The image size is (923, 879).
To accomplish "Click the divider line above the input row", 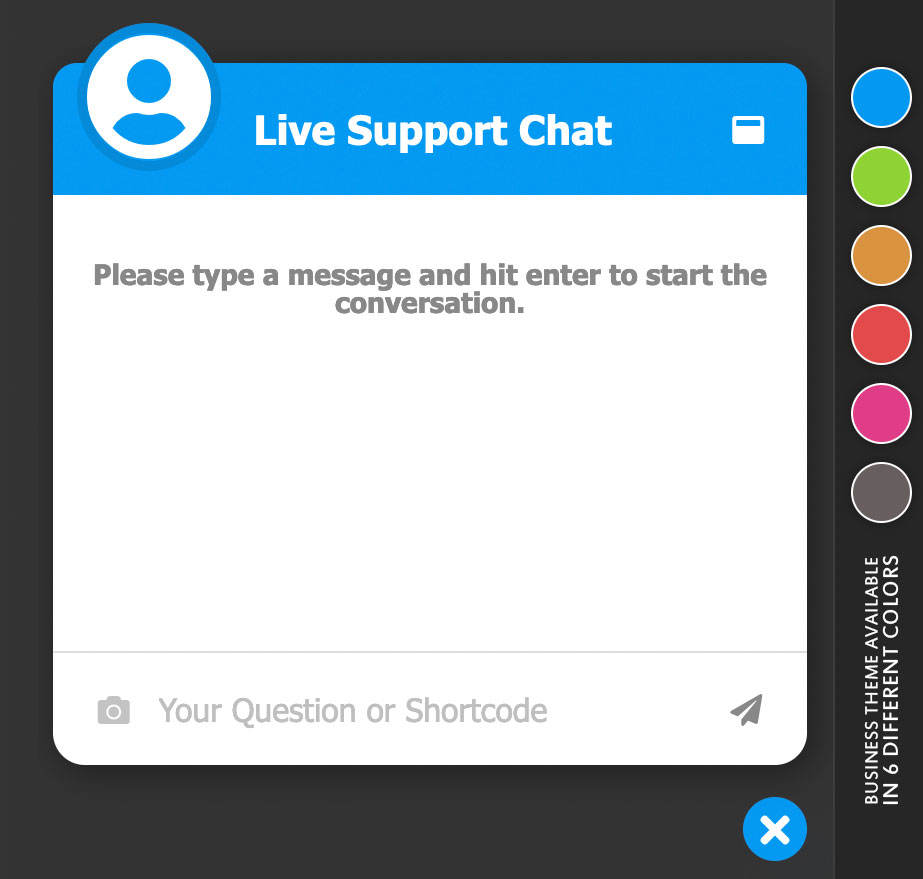I will [x=430, y=652].
